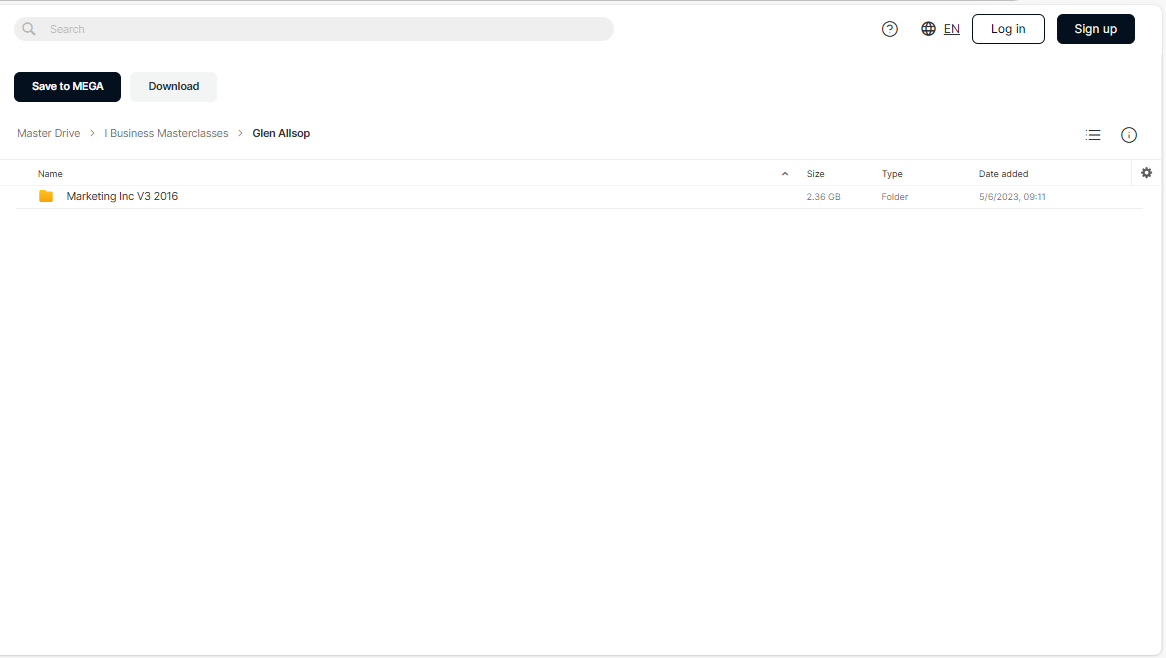Click the Log in button

pos(1008,29)
